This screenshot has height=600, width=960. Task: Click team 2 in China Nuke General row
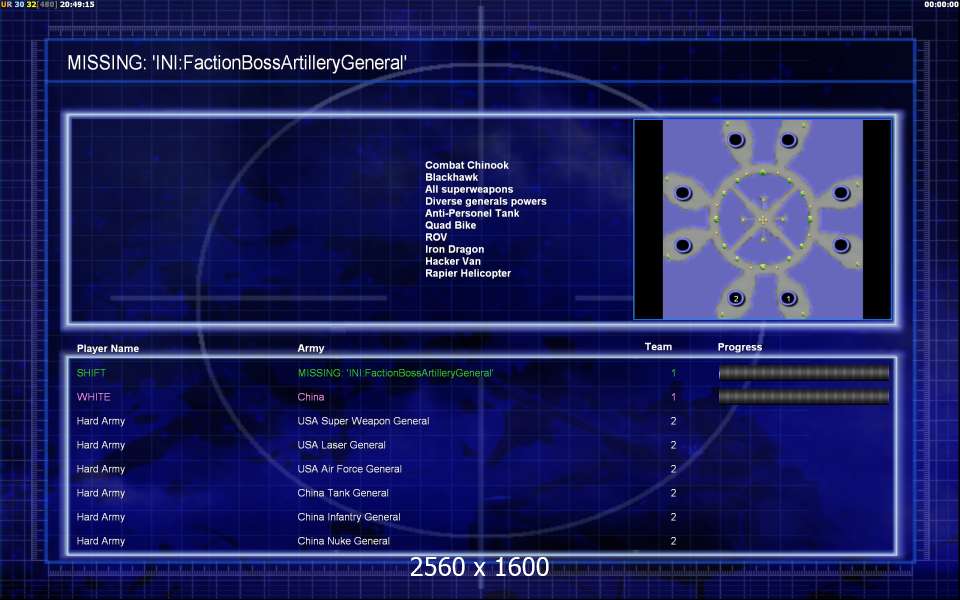pos(673,541)
